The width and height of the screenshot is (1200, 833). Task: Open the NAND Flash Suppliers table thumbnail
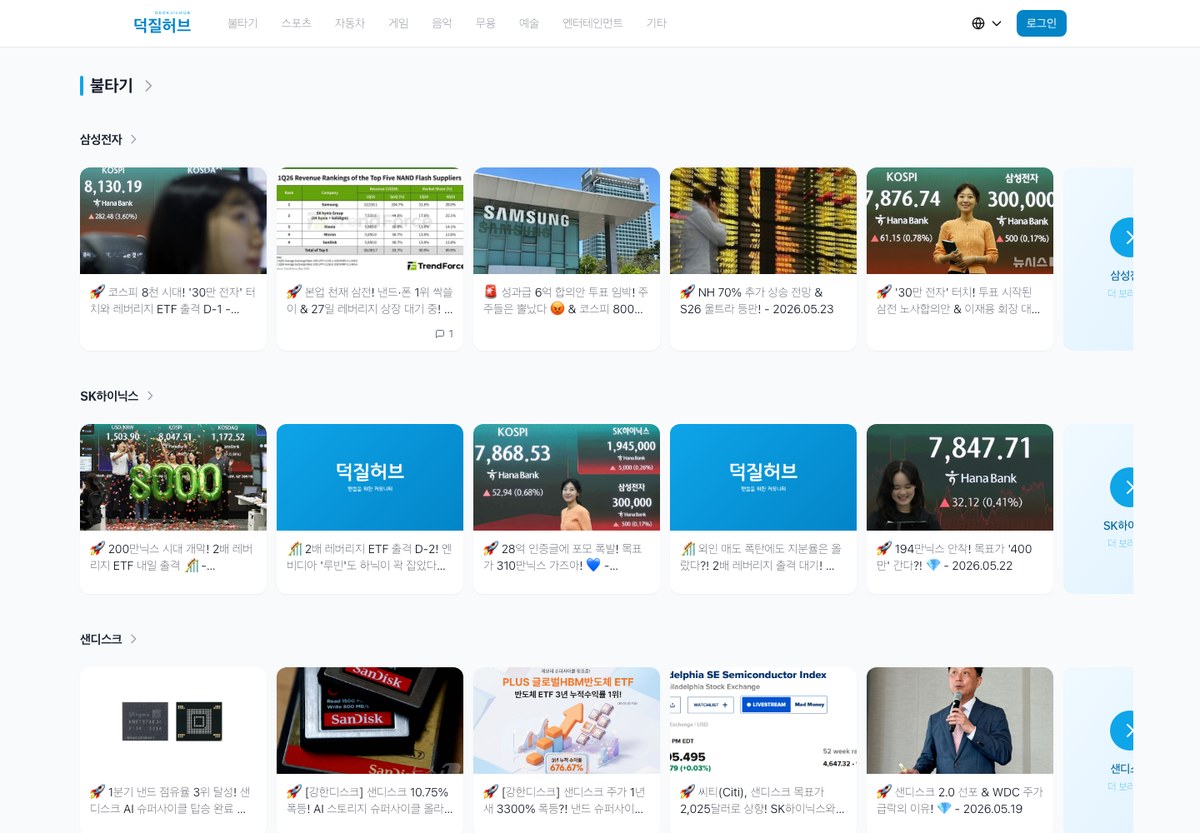(x=370, y=221)
